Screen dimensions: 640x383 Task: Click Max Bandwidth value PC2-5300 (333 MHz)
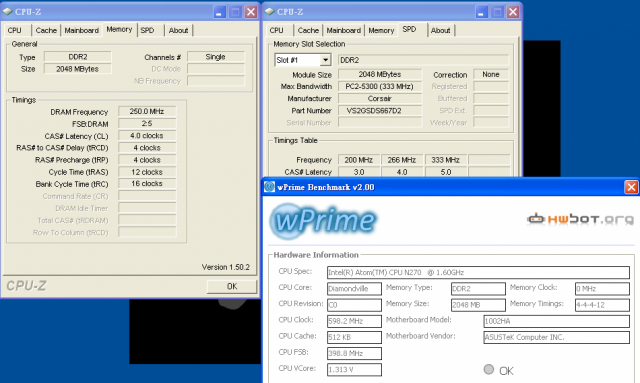point(380,87)
